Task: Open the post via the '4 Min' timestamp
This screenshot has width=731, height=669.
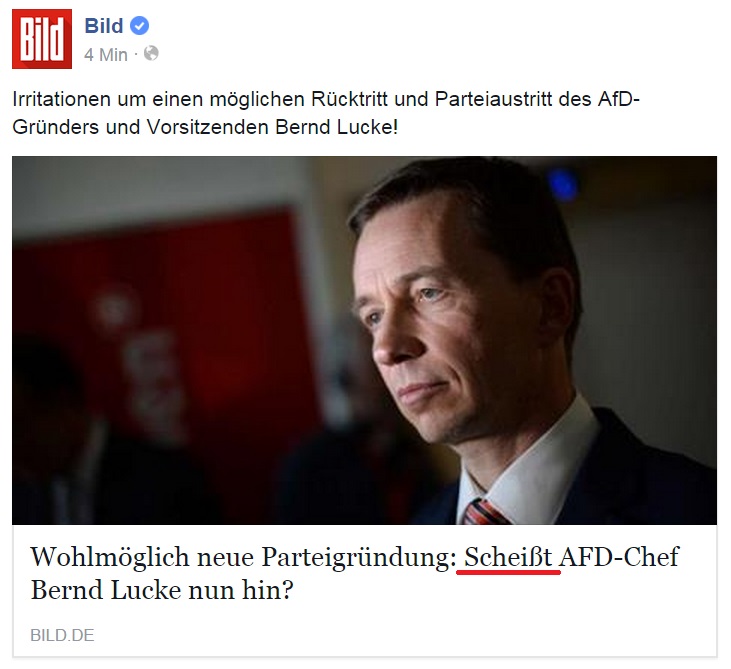Action: 106,55
